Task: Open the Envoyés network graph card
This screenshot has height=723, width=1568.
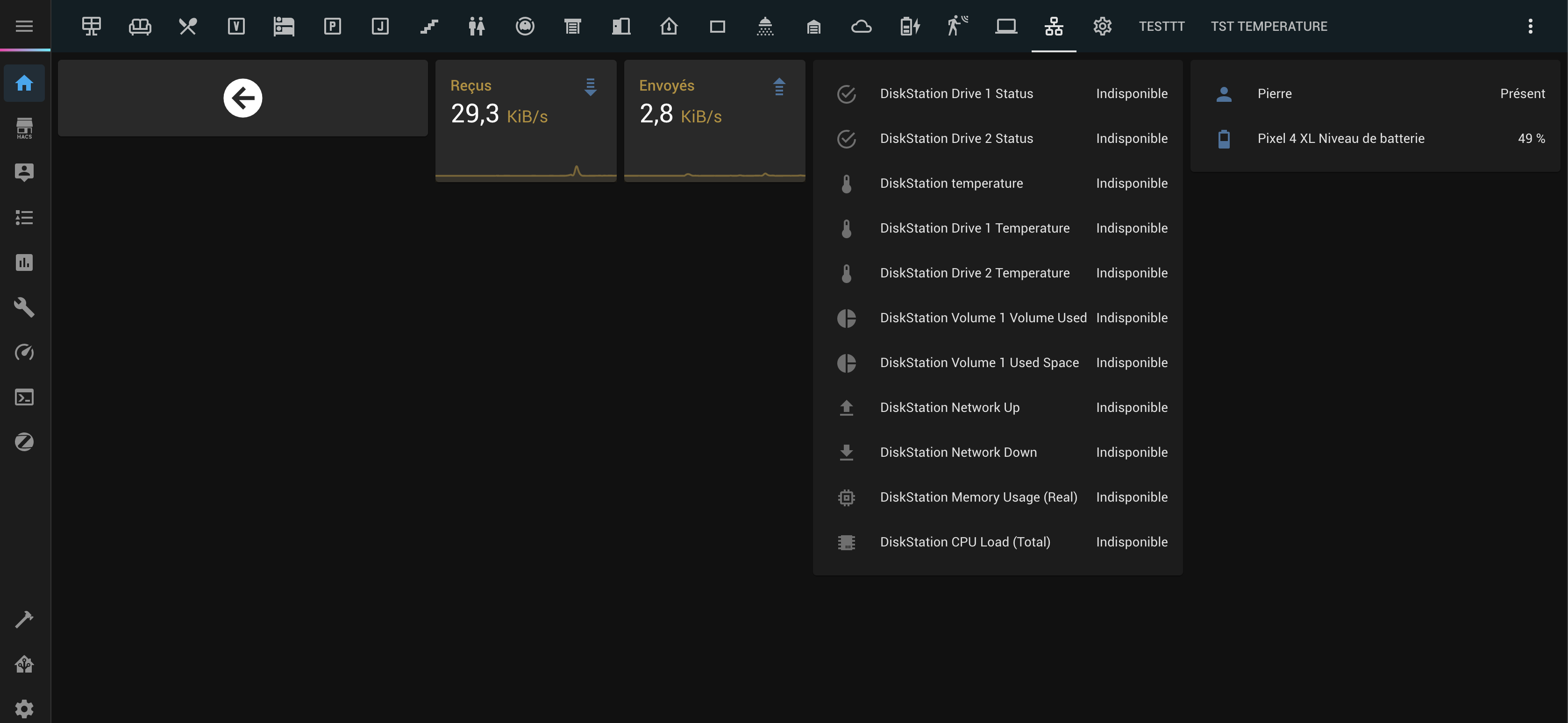Action: [x=714, y=120]
